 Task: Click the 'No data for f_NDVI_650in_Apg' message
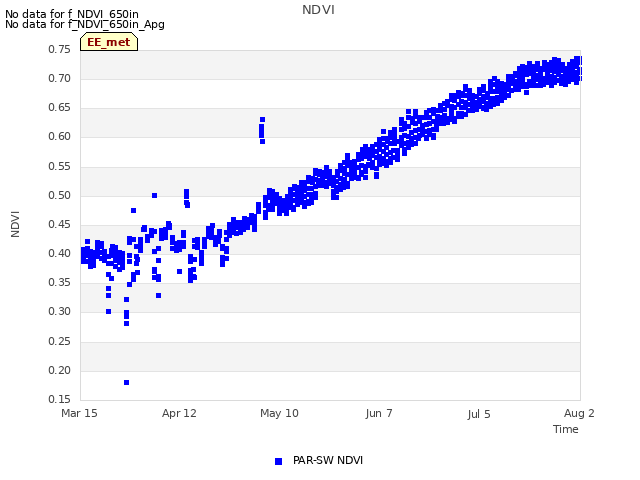point(85,24)
